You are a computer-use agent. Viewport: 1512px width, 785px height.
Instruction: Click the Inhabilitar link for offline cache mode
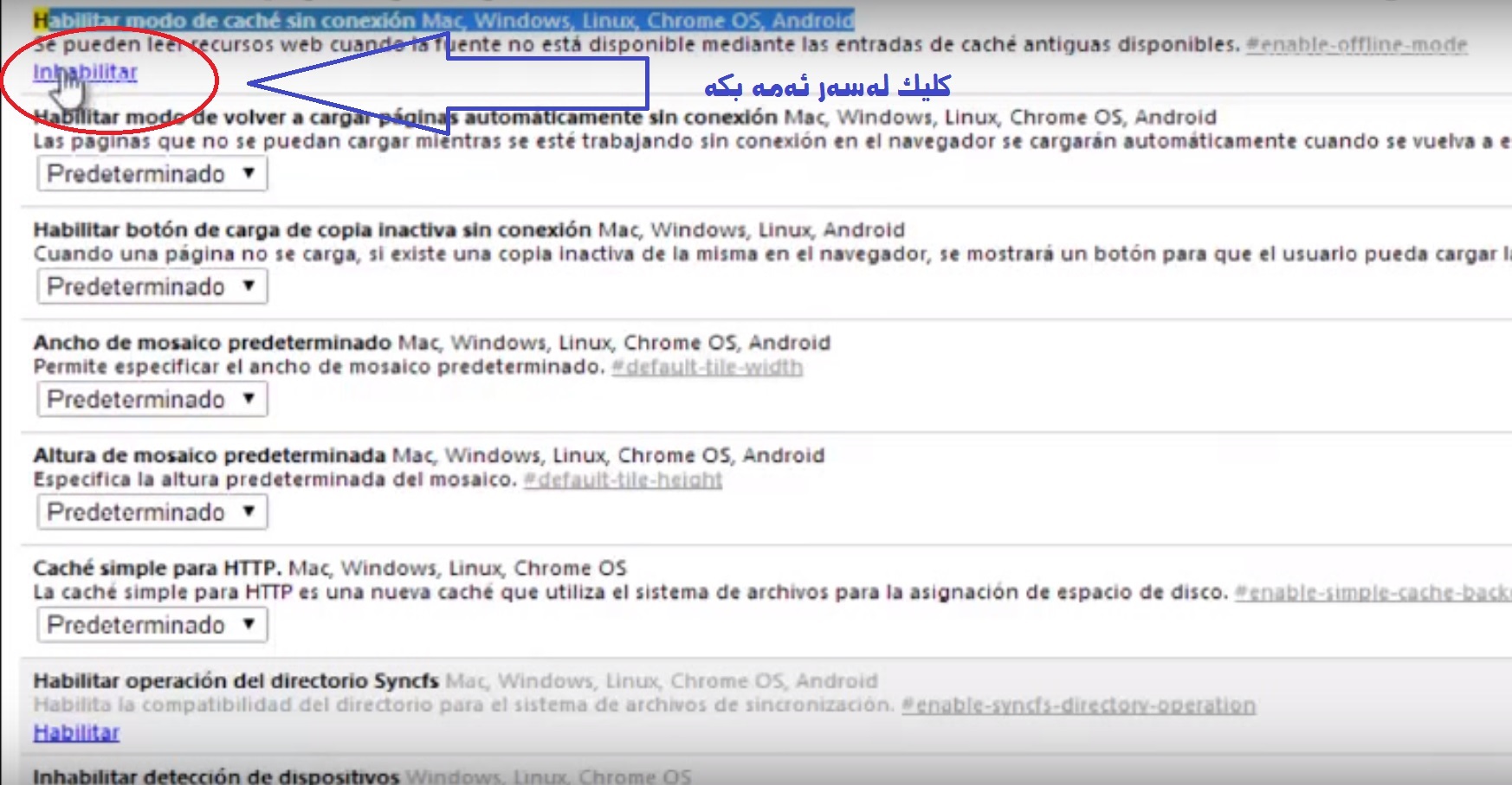pyautogui.click(x=85, y=73)
